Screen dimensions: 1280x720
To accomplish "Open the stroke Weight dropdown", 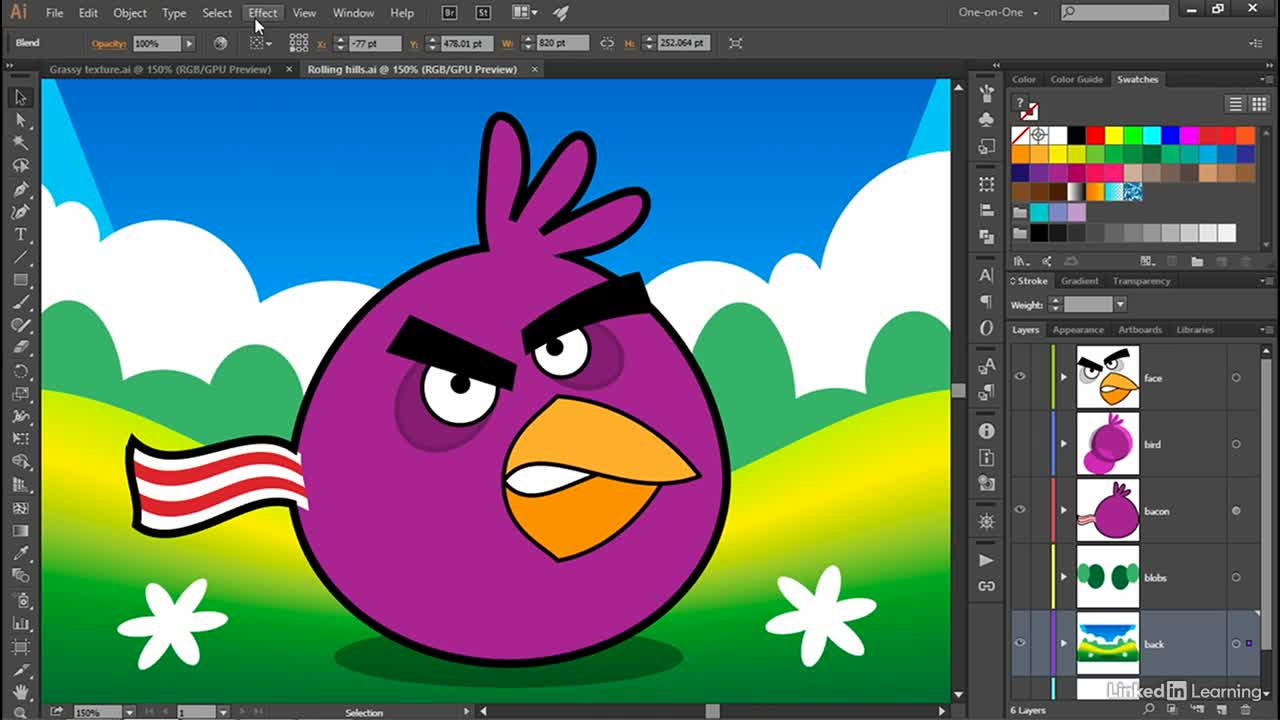I will click(1120, 305).
